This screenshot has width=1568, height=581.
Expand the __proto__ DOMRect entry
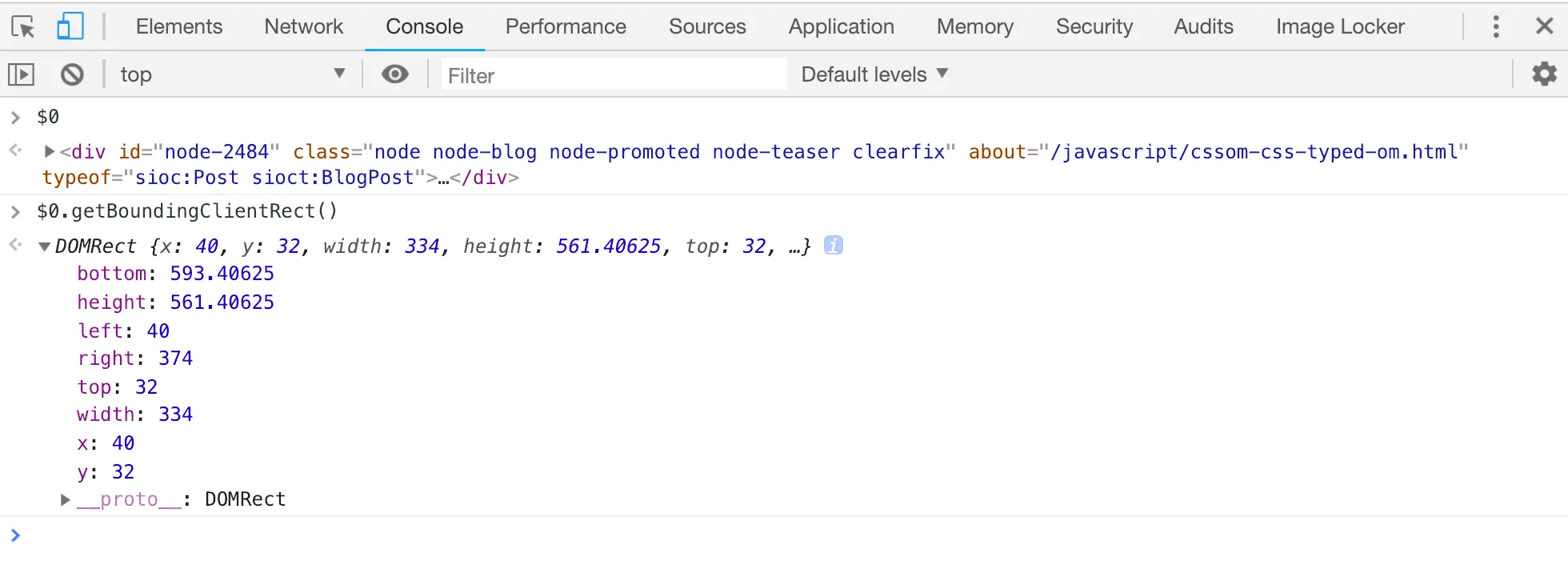coord(66,499)
